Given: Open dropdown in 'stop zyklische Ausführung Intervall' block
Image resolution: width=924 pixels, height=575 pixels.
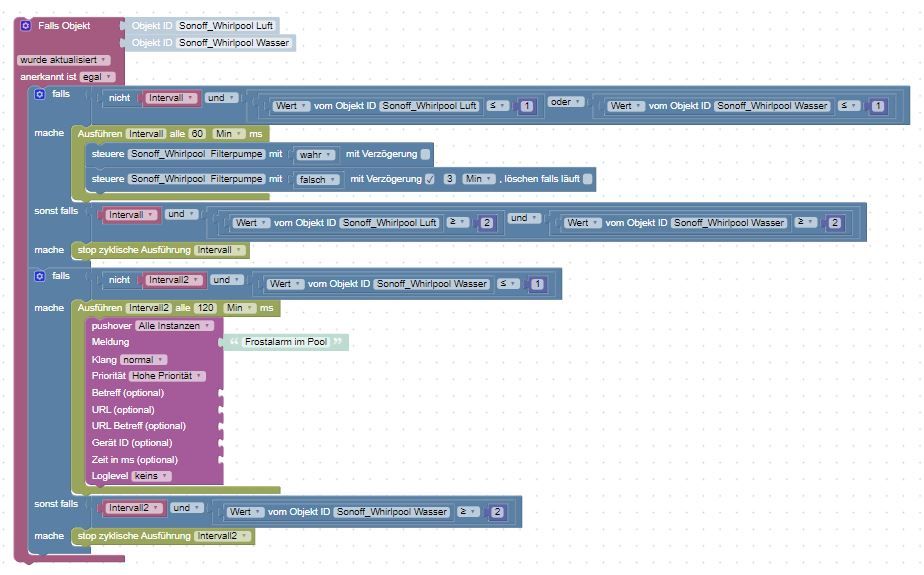Looking at the screenshot, I should (220, 250).
